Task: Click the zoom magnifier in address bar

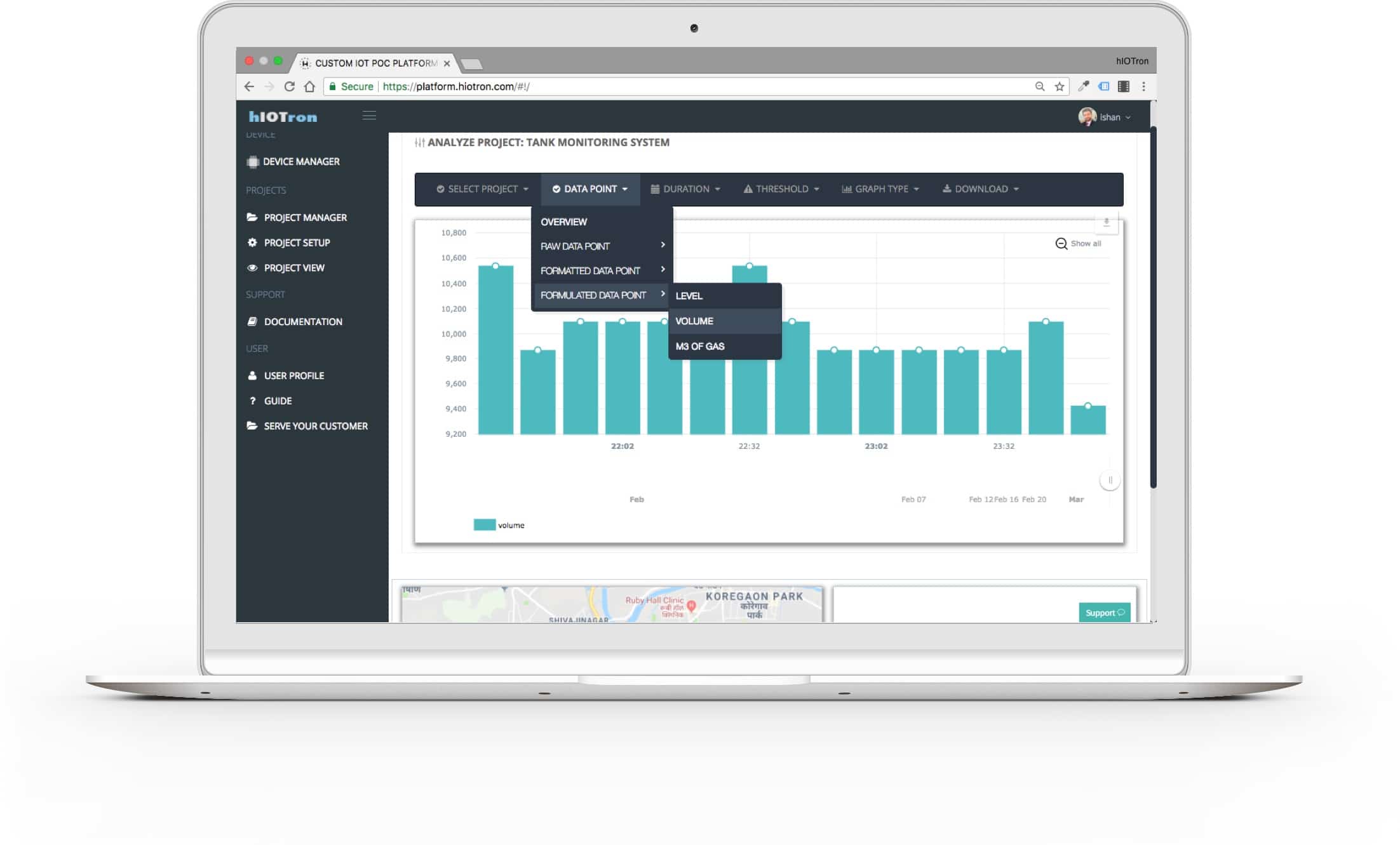Action: pos(1040,86)
